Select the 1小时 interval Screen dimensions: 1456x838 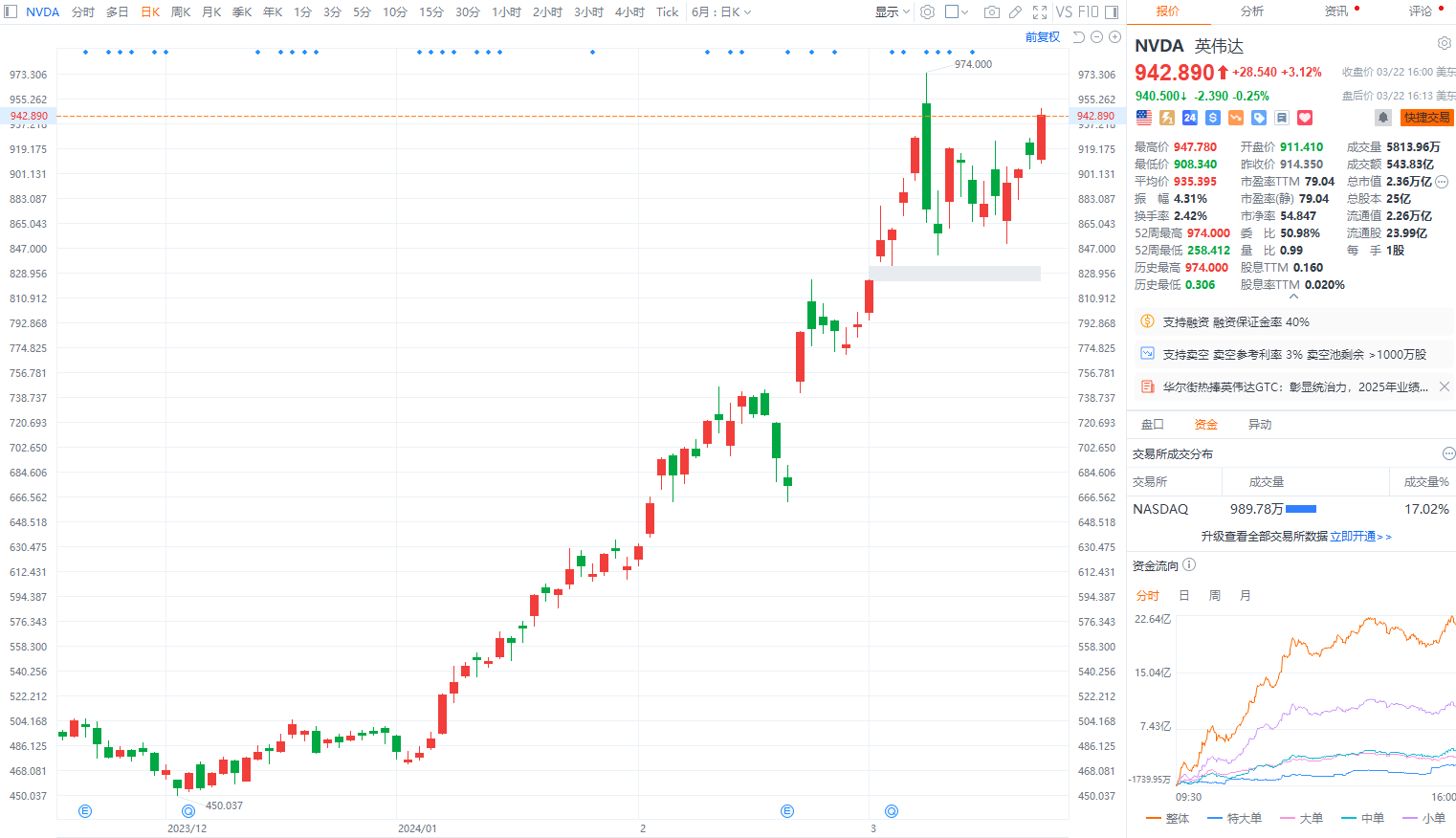click(507, 11)
